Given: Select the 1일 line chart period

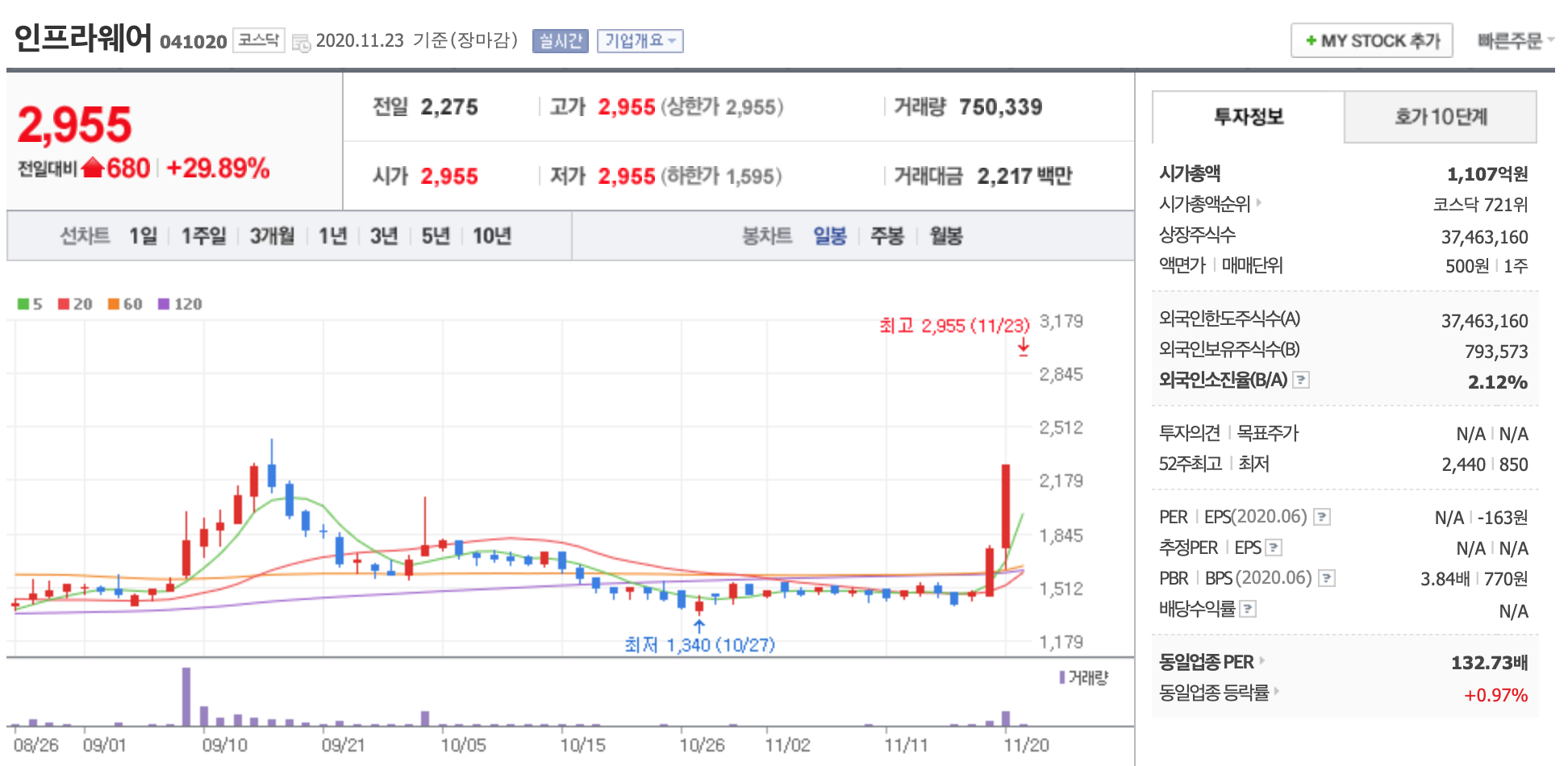Looking at the screenshot, I should [x=144, y=236].
